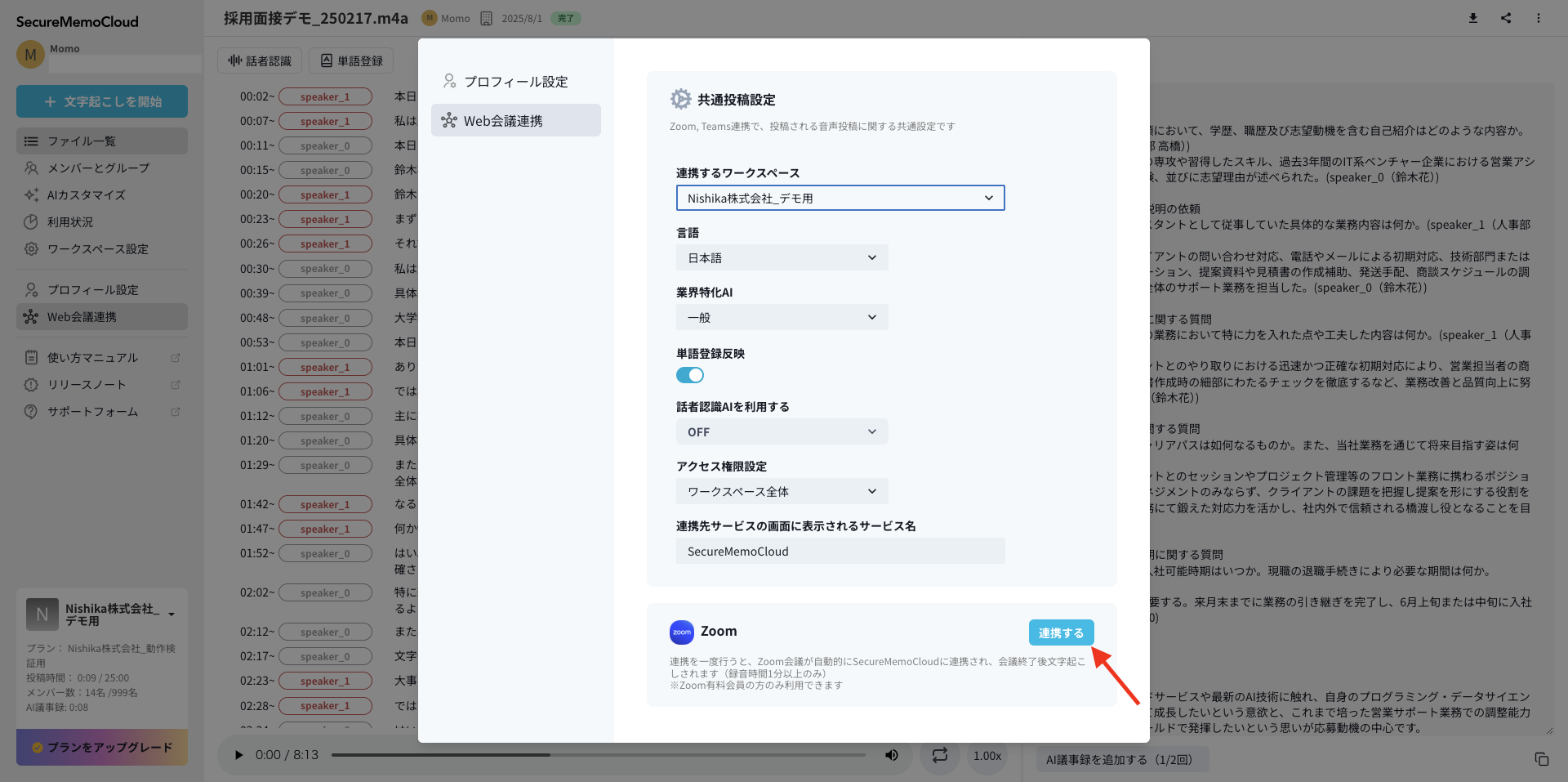1568x782 pixels.
Task: Expand the アクセス権限設定 dropdown
Action: tap(782, 491)
